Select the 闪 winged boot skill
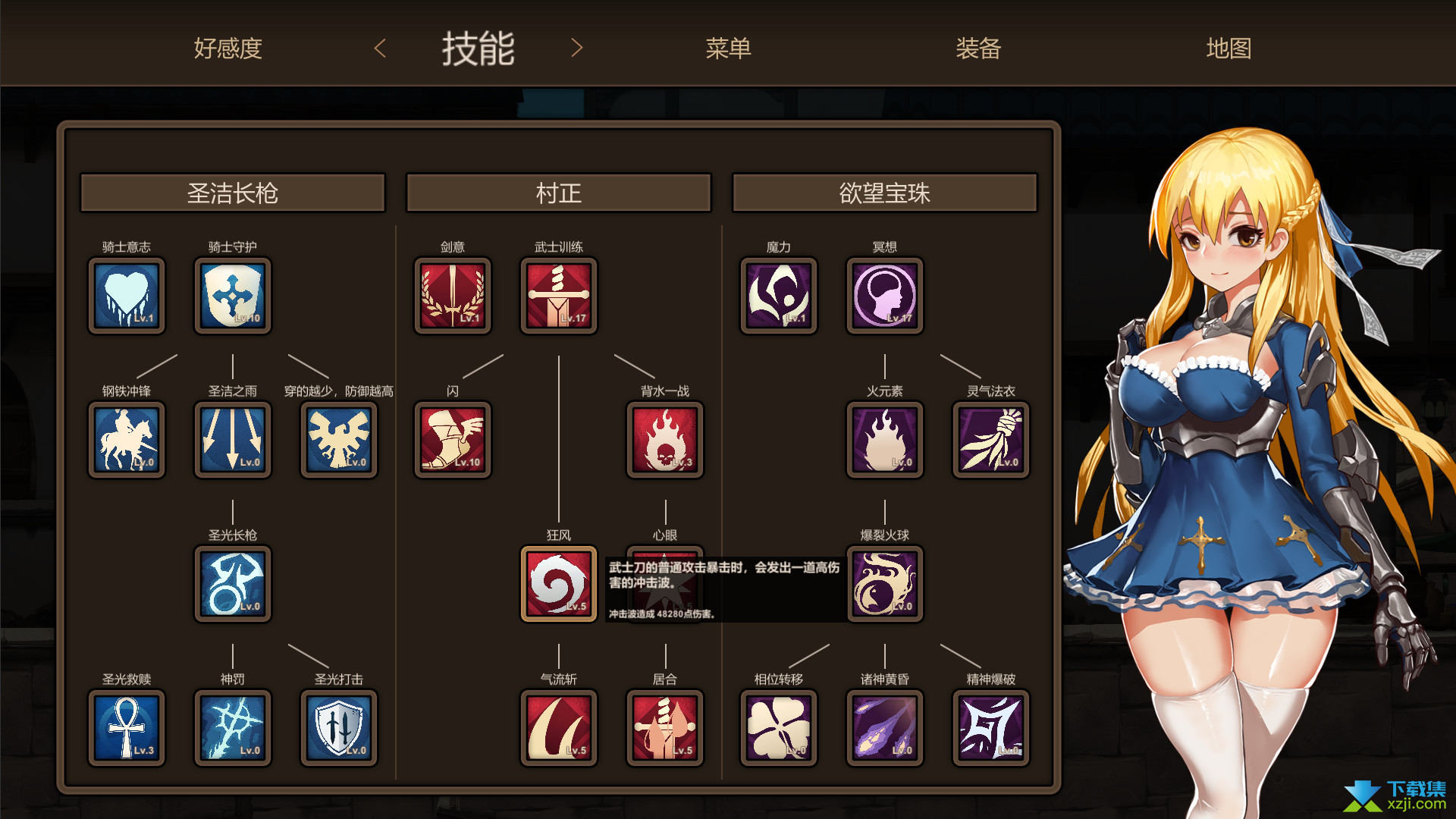Screen dimensions: 1456x819 pos(453,440)
